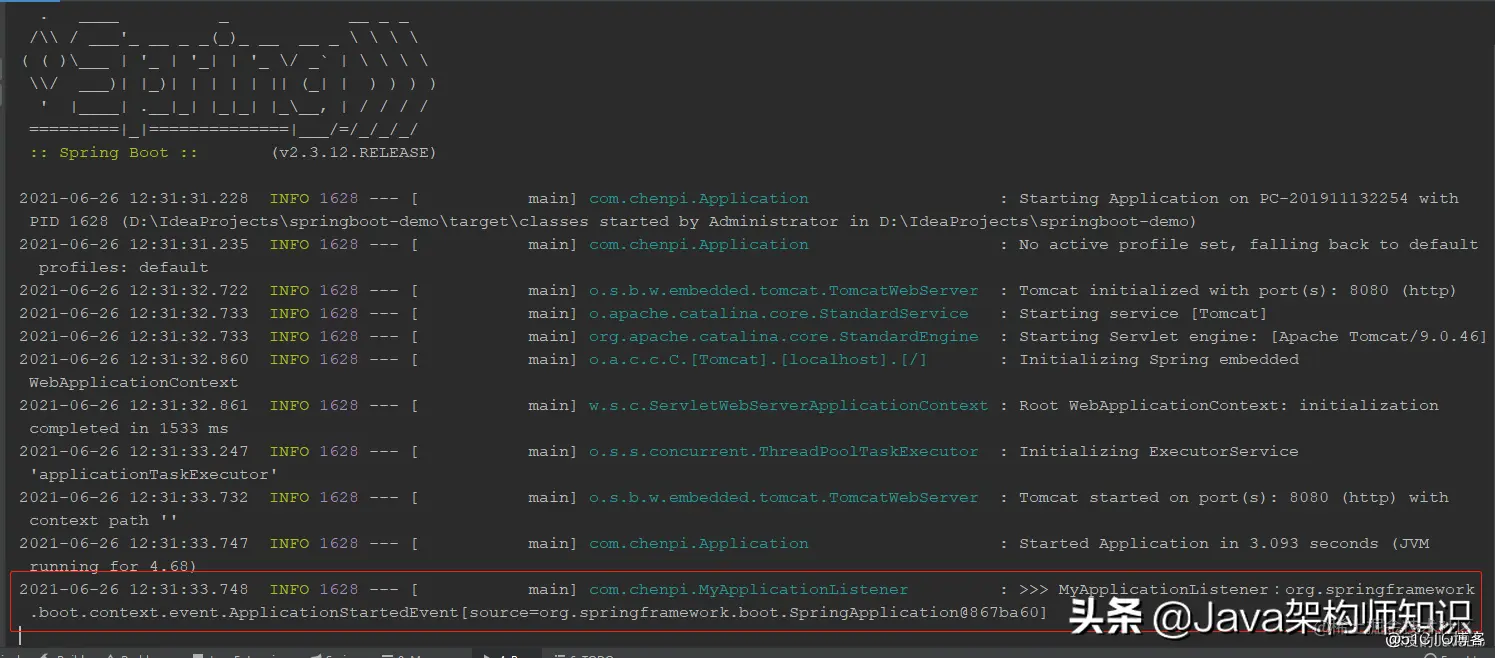Viewport: 1495px width, 658px height.
Task: Click 'Starting Servlet engine: [Apache Tomcat/9.0.46]' message
Action: click(x=1253, y=337)
